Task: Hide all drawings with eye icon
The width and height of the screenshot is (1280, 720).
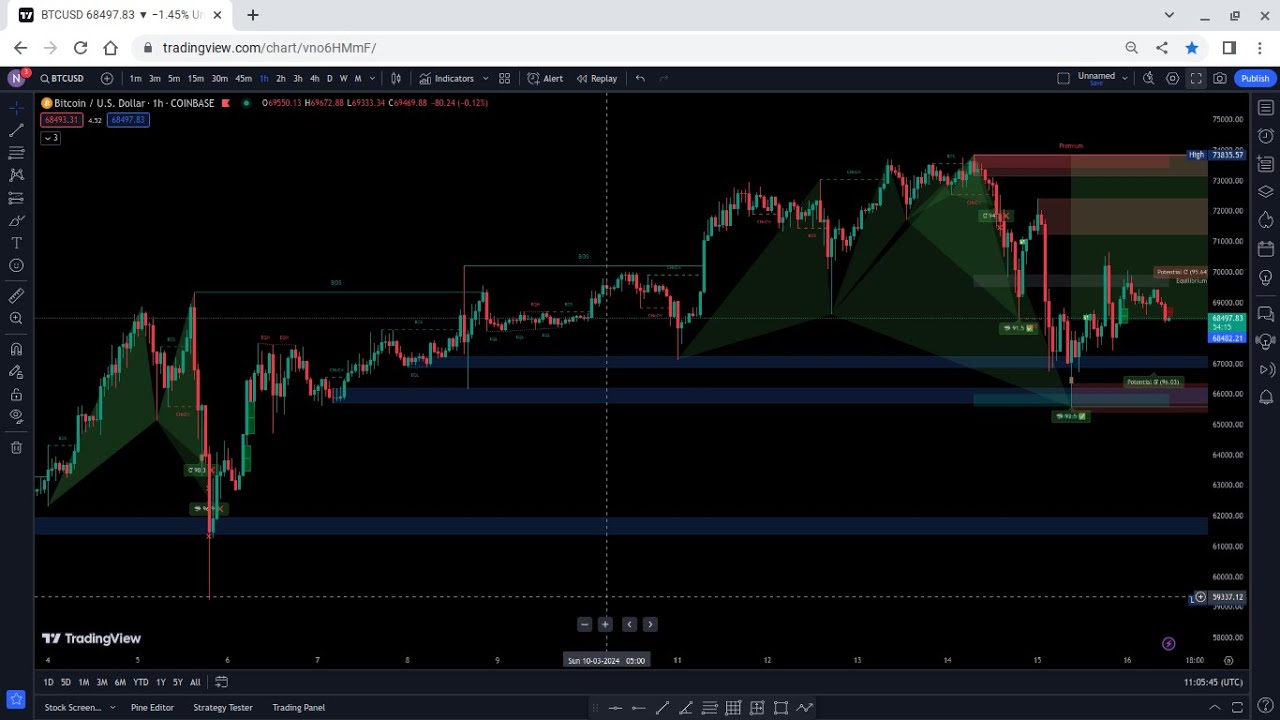Action: pos(16,416)
